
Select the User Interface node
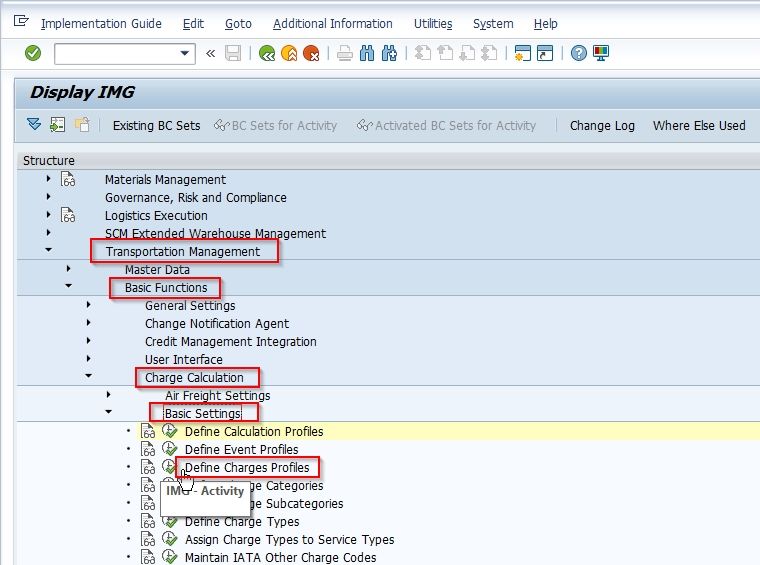184,360
